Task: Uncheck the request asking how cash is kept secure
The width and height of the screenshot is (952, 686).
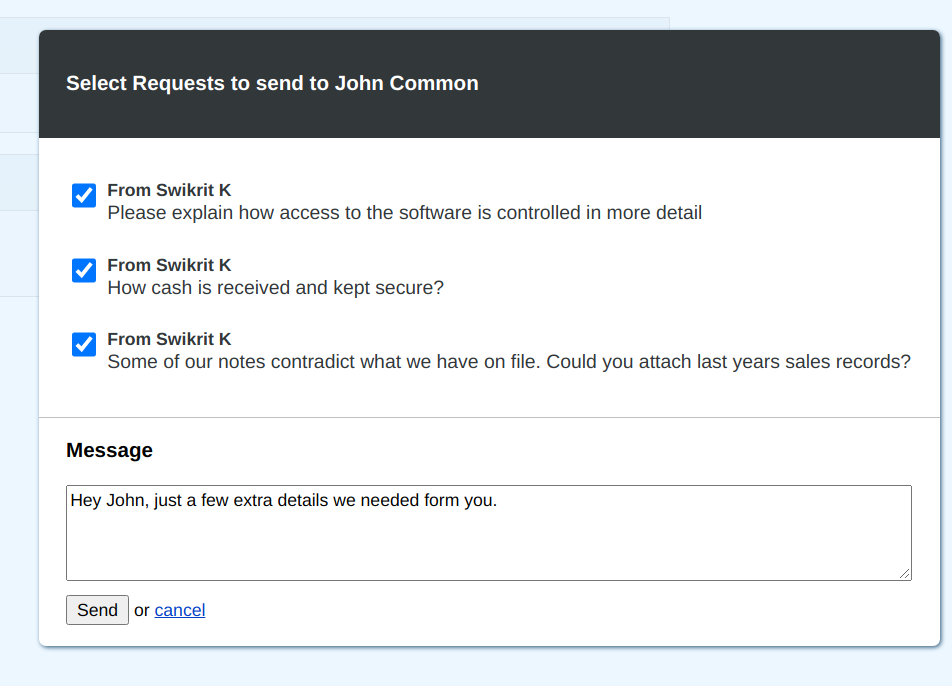Action: tap(83, 270)
